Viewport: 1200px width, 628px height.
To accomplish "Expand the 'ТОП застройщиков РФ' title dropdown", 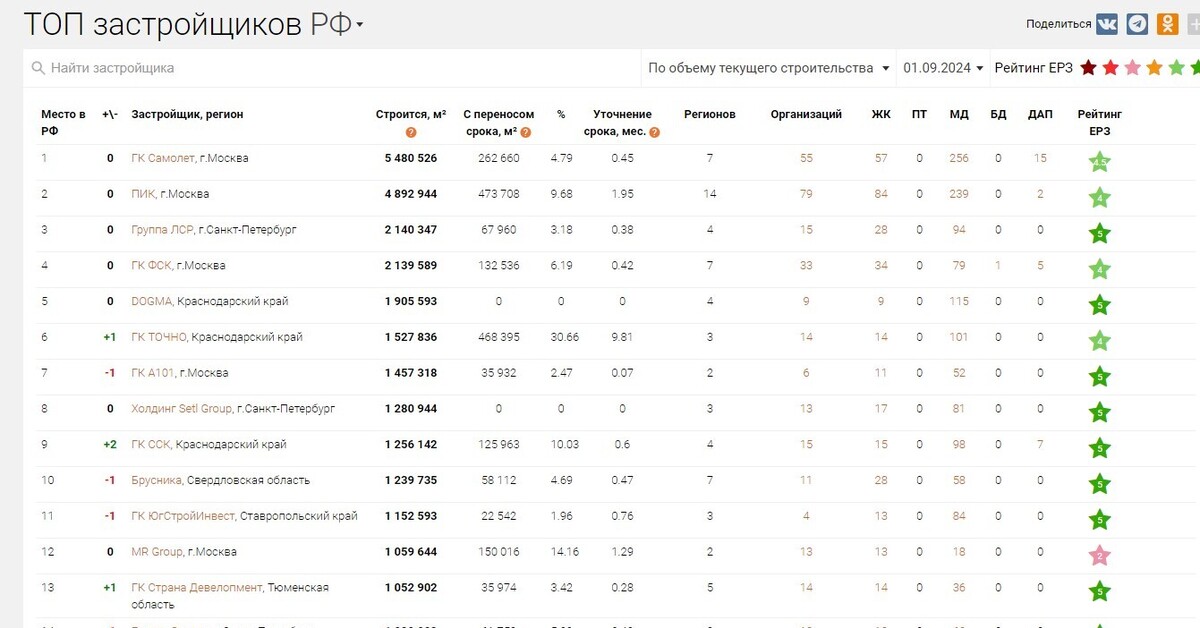I will 358,22.
